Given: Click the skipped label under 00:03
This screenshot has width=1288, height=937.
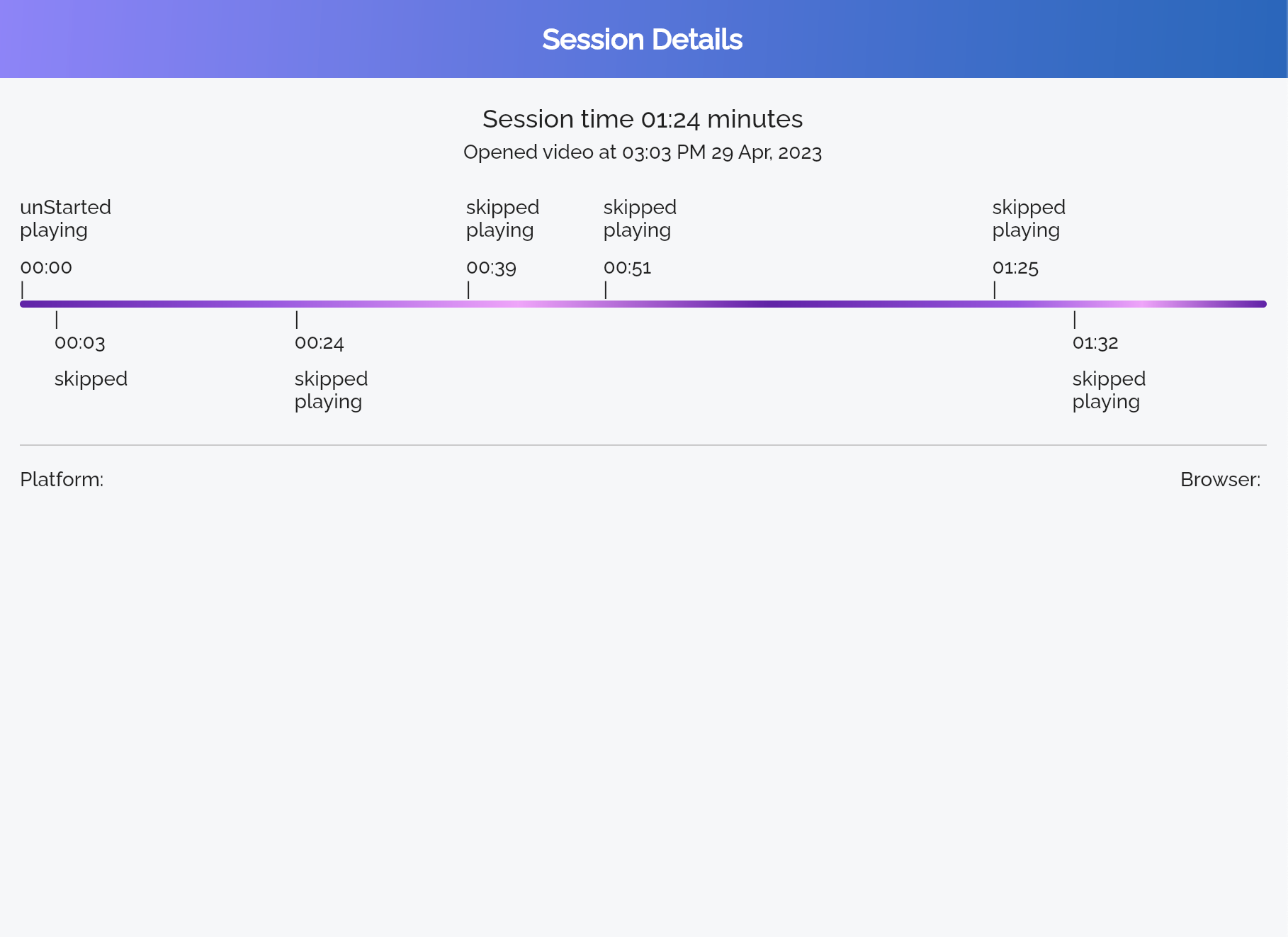Looking at the screenshot, I should click(x=91, y=378).
